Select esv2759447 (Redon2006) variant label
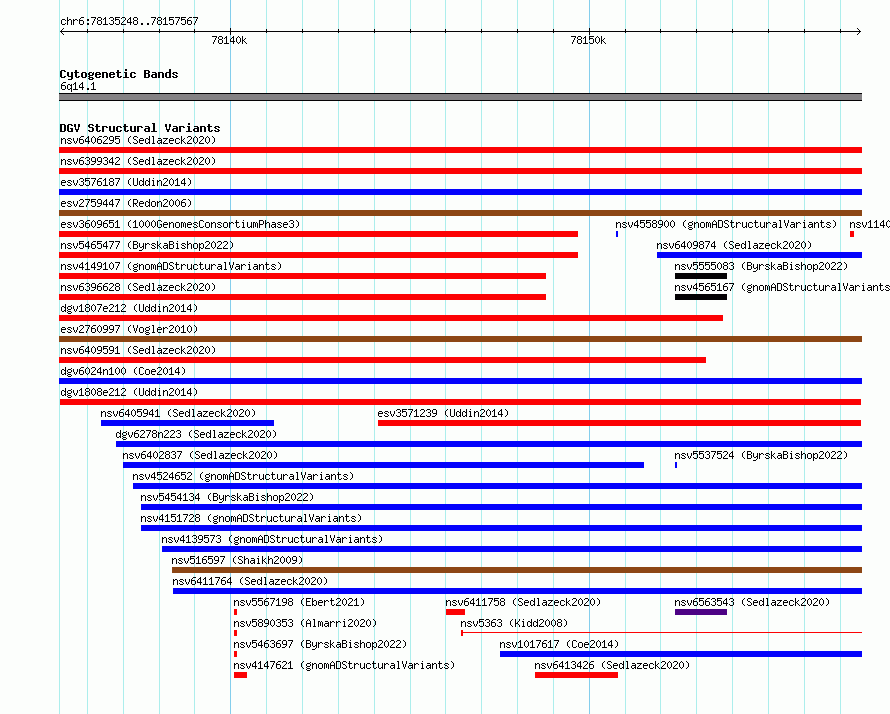 click(126, 203)
